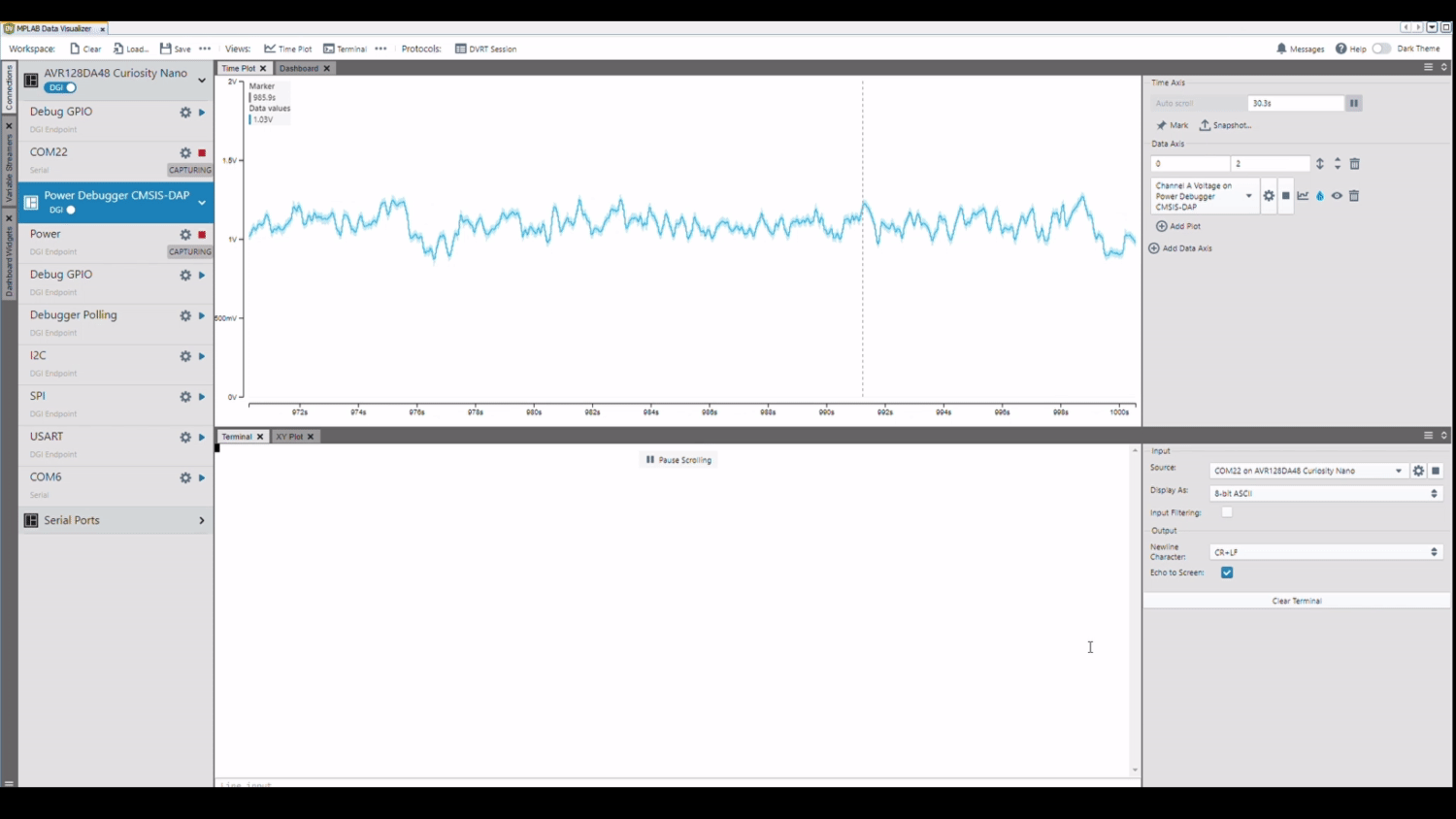Auto-fit data axis vertical range
This screenshot has width=1456, height=819.
tap(1320, 164)
